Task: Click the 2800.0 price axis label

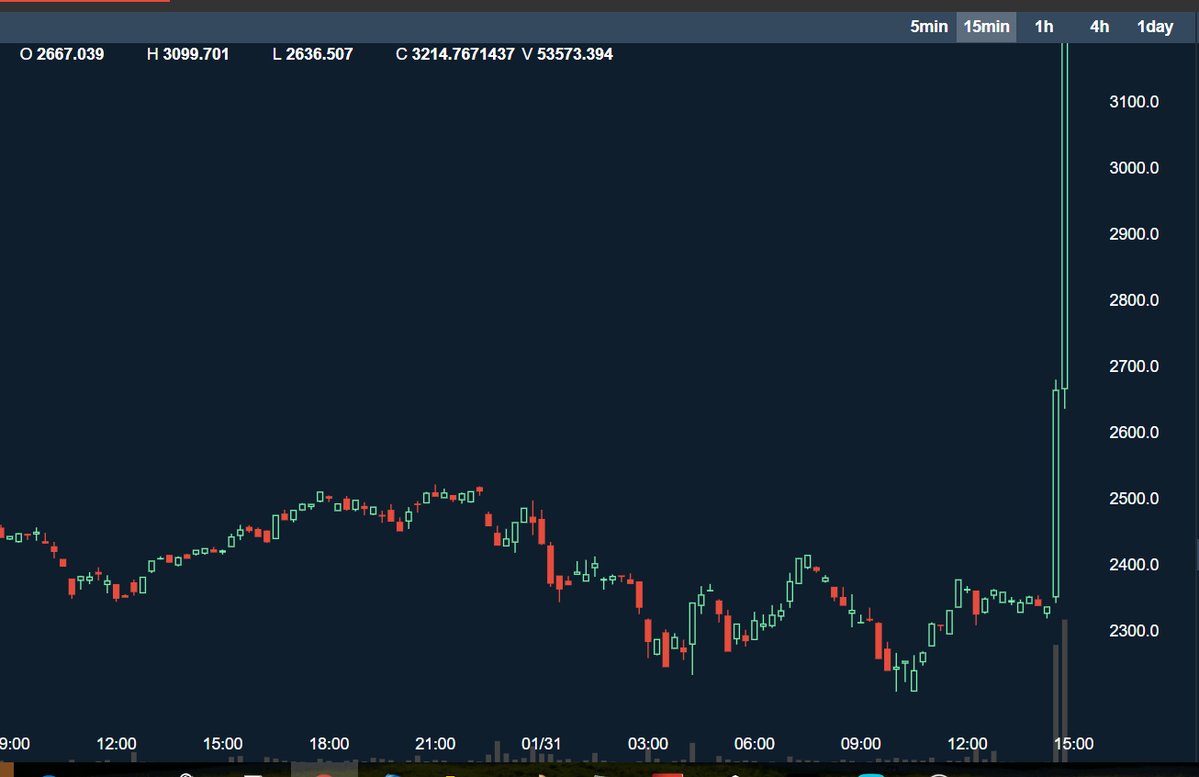Action: tap(1134, 300)
